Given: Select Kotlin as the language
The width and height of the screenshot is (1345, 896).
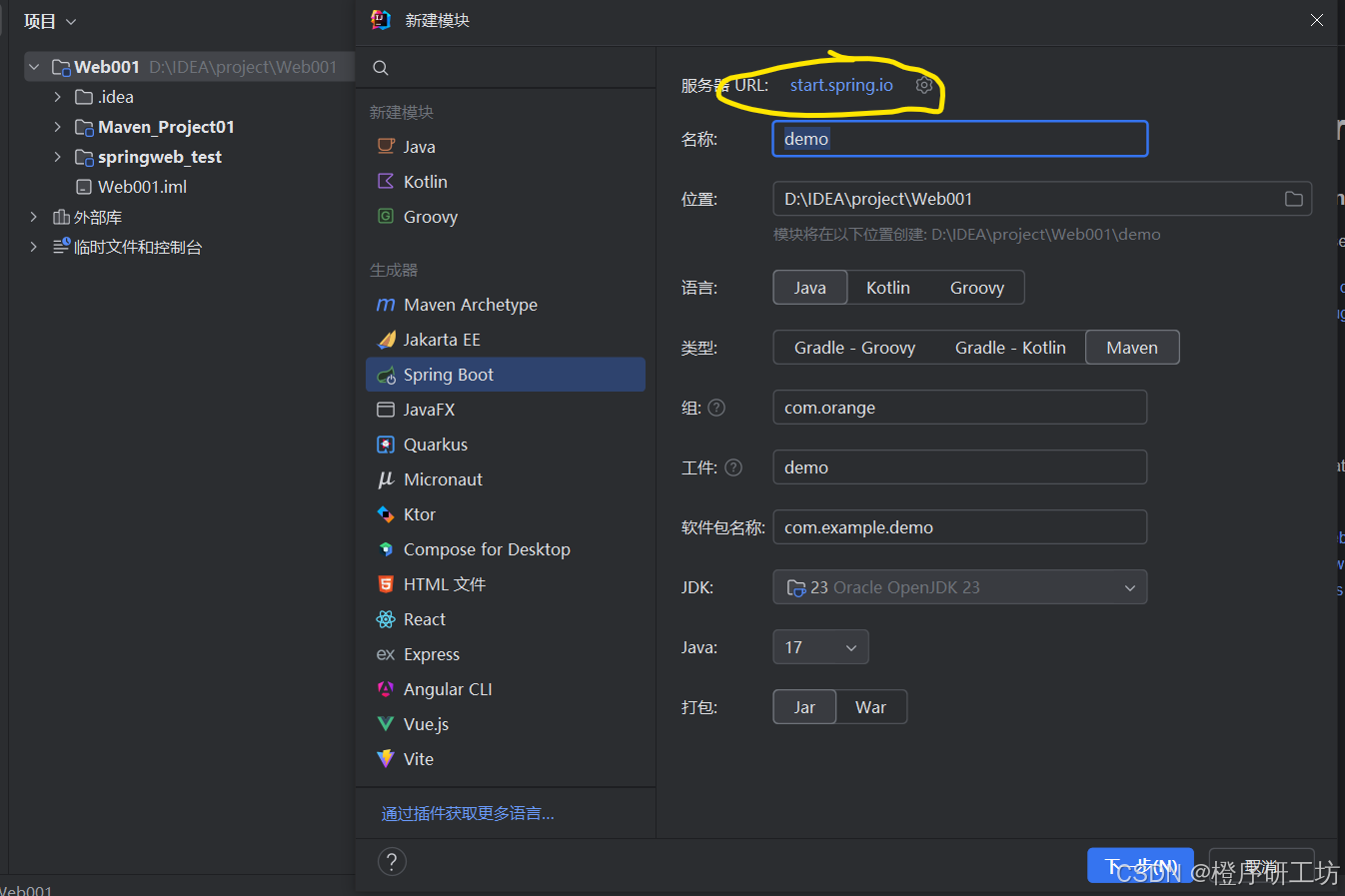Looking at the screenshot, I should [x=888, y=288].
